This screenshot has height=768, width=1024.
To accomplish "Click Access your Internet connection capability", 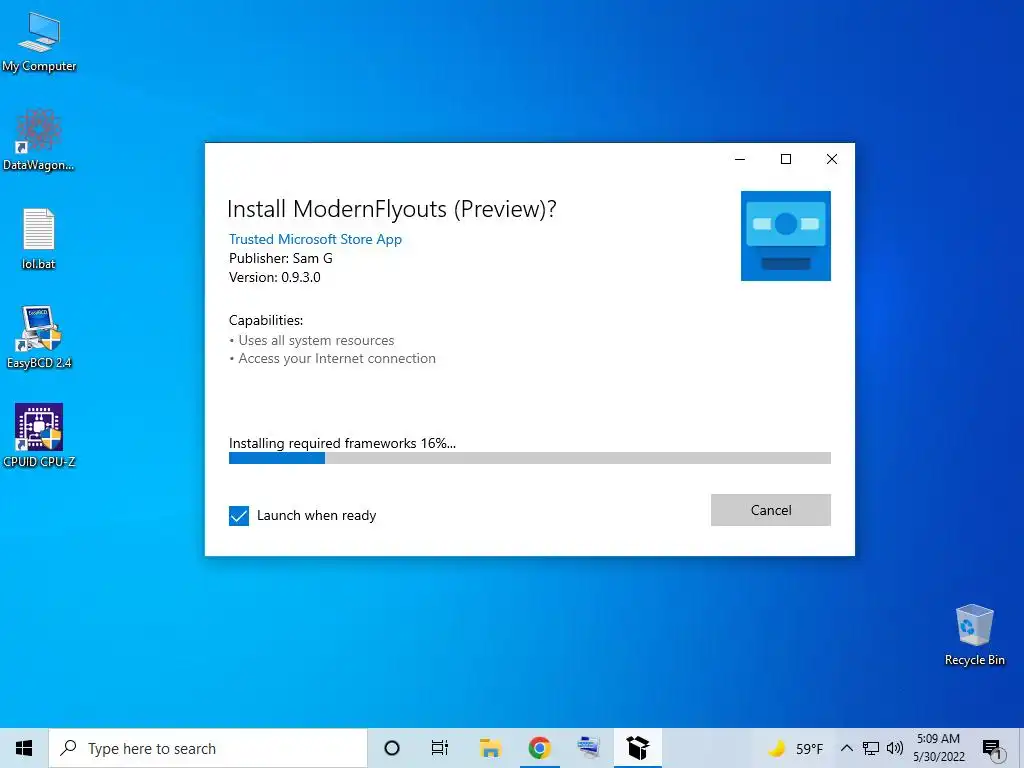I will (336, 359).
